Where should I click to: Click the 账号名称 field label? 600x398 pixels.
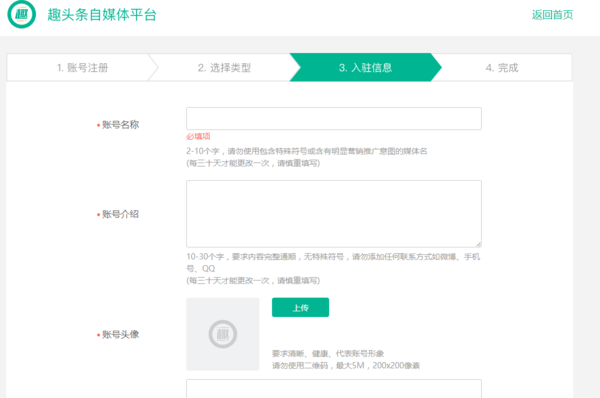(120, 125)
